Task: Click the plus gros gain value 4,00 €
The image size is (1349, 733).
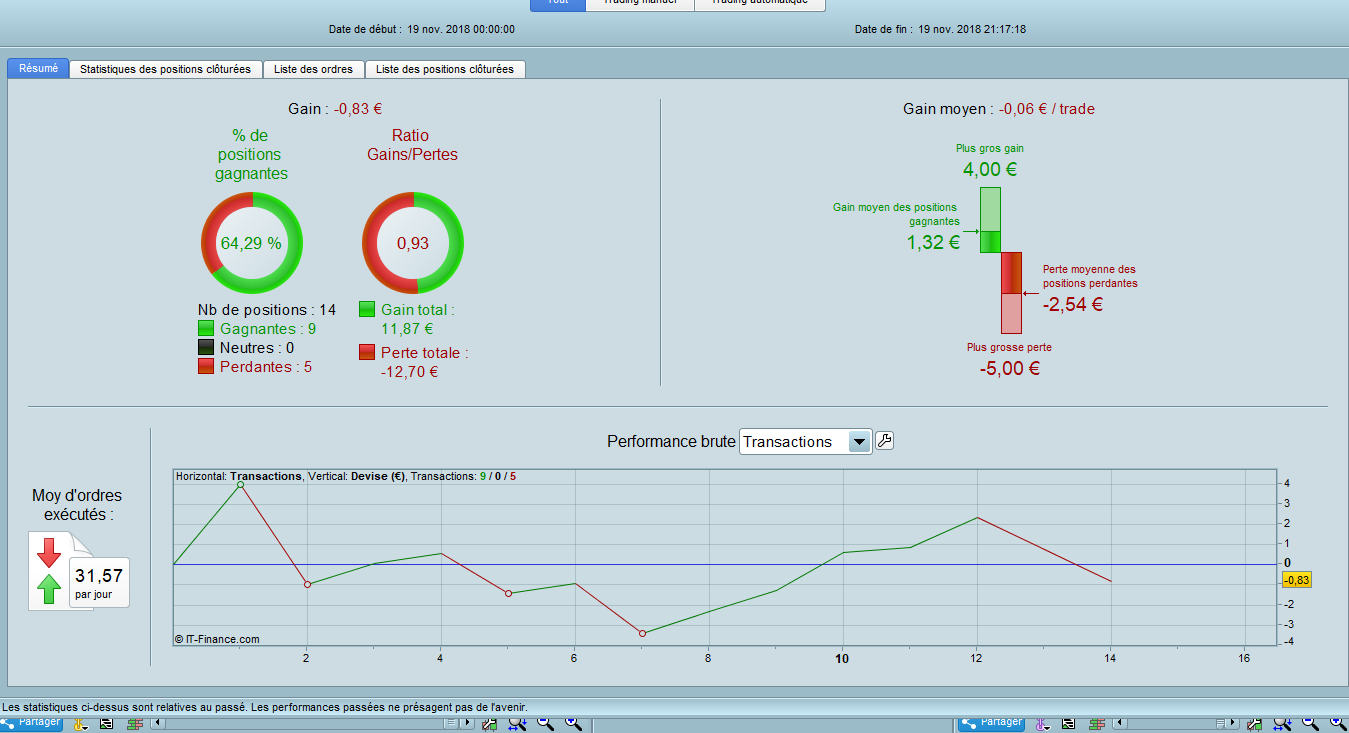Action: pyautogui.click(x=990, y=170)
